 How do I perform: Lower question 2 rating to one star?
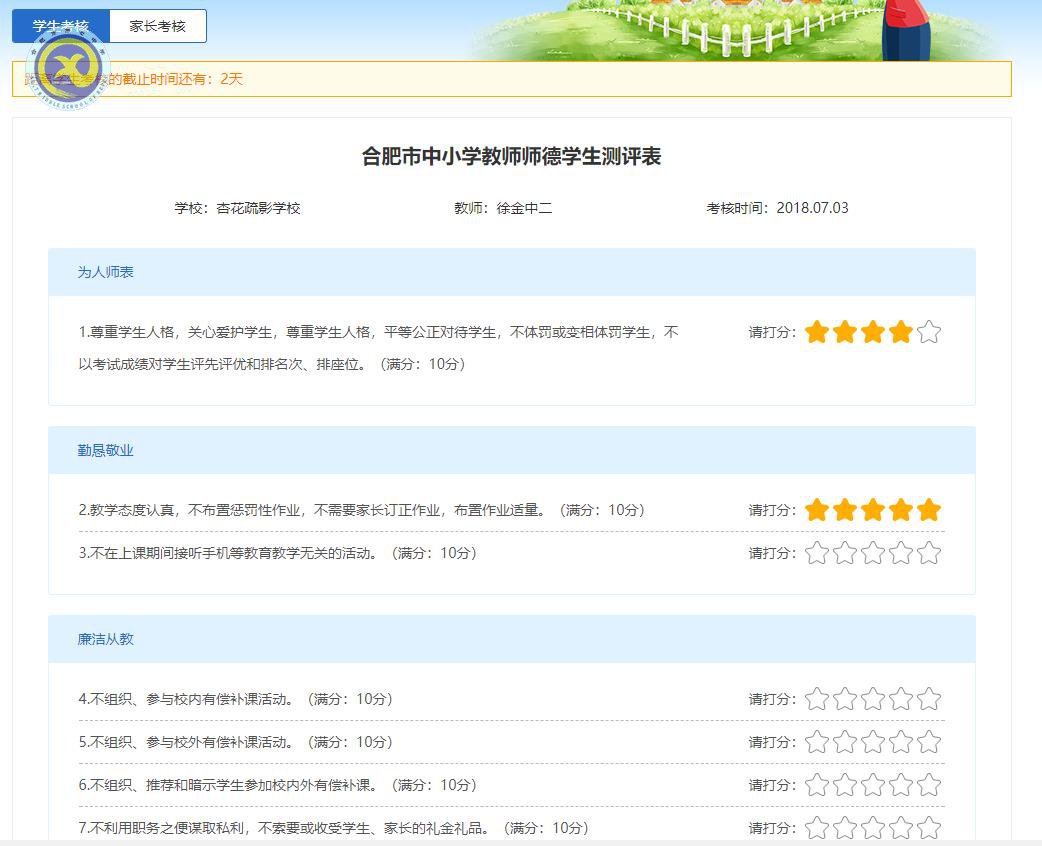click(817, 509)
